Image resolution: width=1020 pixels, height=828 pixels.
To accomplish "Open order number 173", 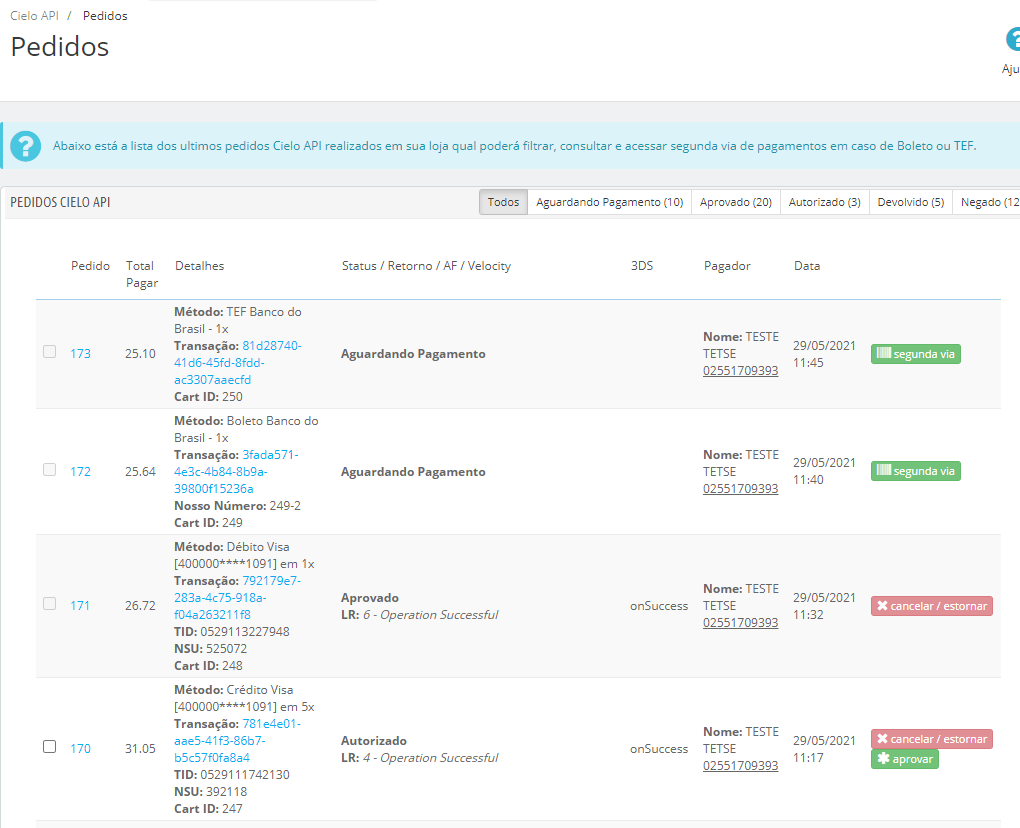I will [x=81, y=354].
